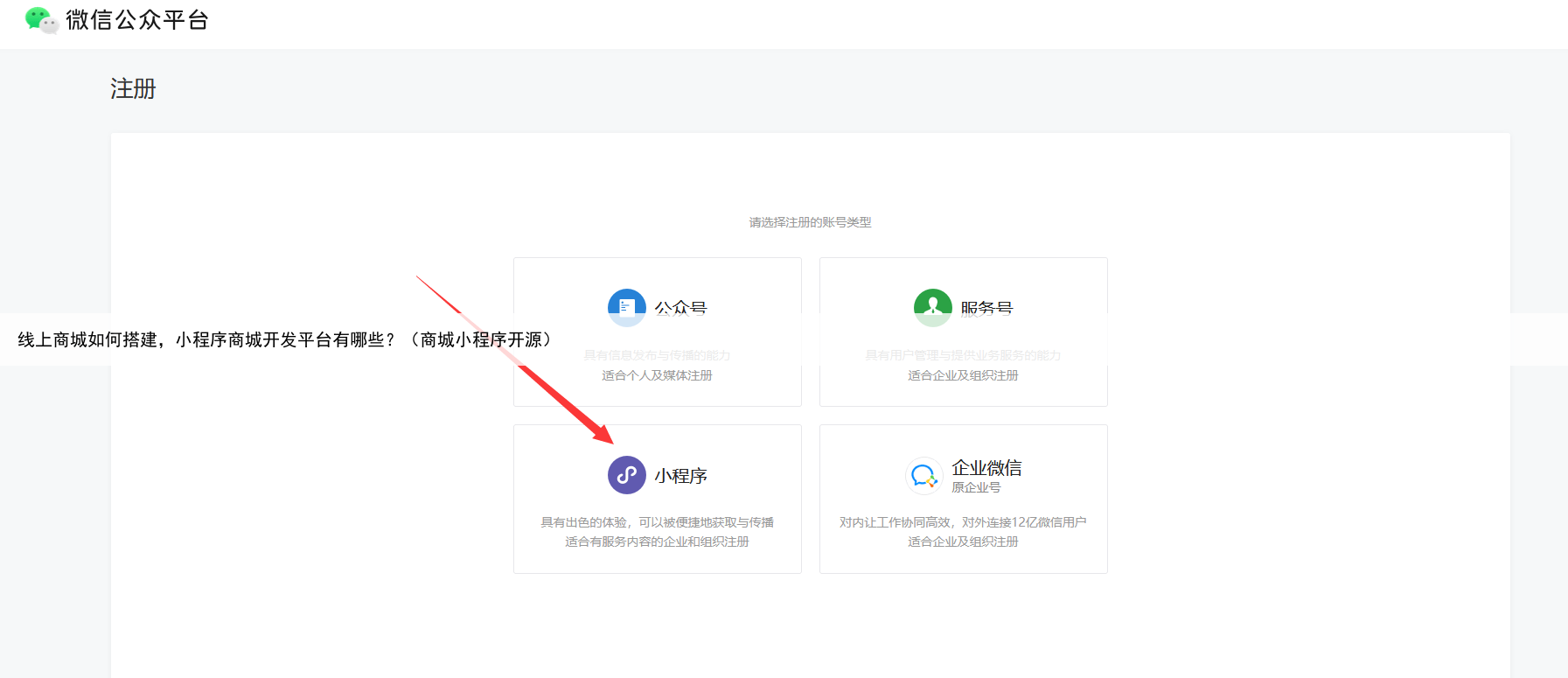Click 适合个人及媒体注册 in the 公众号 card
Image resolution: width=1568 pixels, height=678 pixels.
pos(657,375)
